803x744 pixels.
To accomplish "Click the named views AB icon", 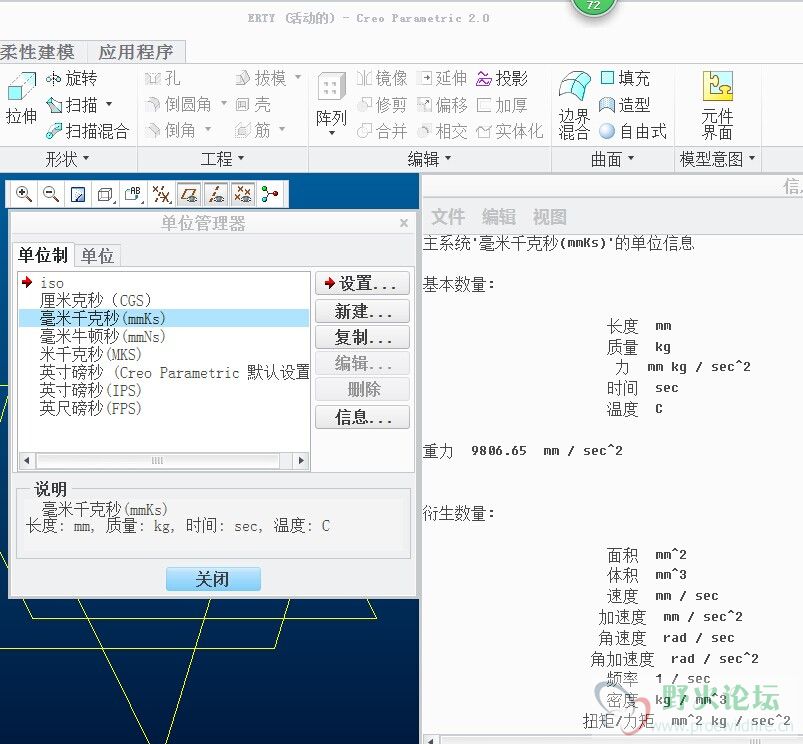I will [x=133, y=194].
